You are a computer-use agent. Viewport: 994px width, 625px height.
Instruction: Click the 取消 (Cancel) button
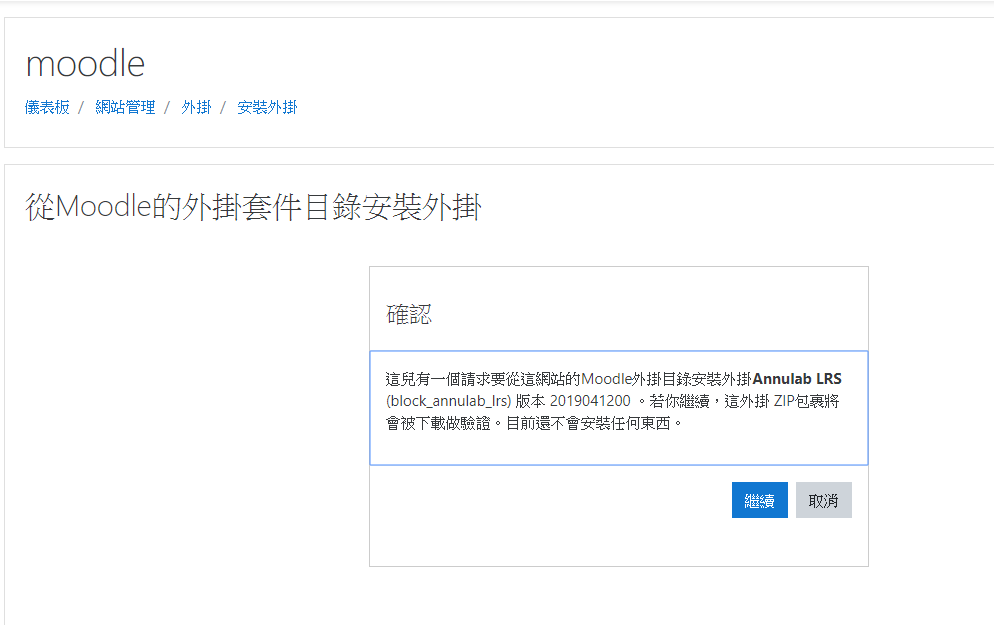pyautogui.click(x=823, y=500)
